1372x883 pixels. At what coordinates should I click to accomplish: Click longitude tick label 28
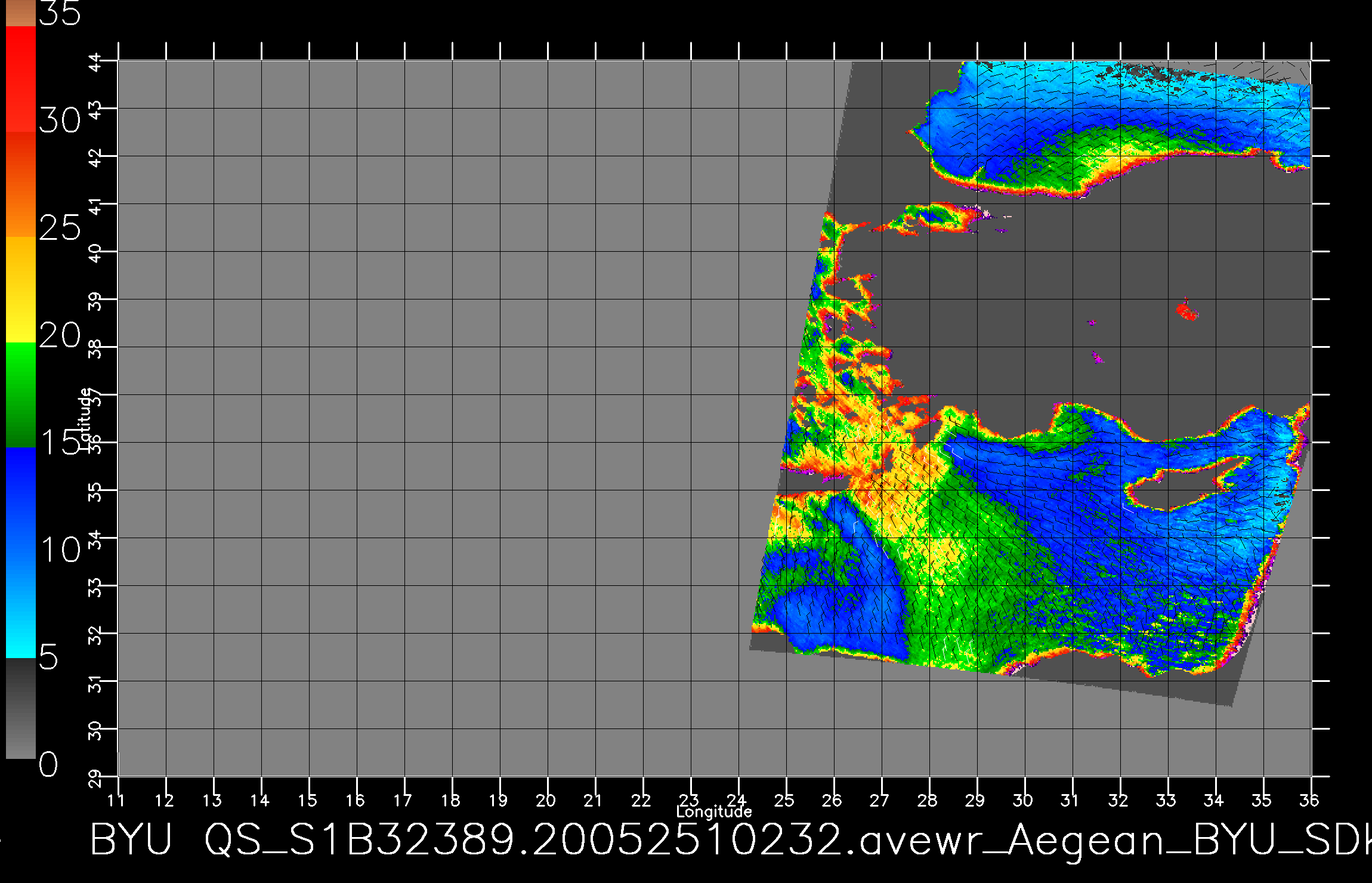coord(928,801)
